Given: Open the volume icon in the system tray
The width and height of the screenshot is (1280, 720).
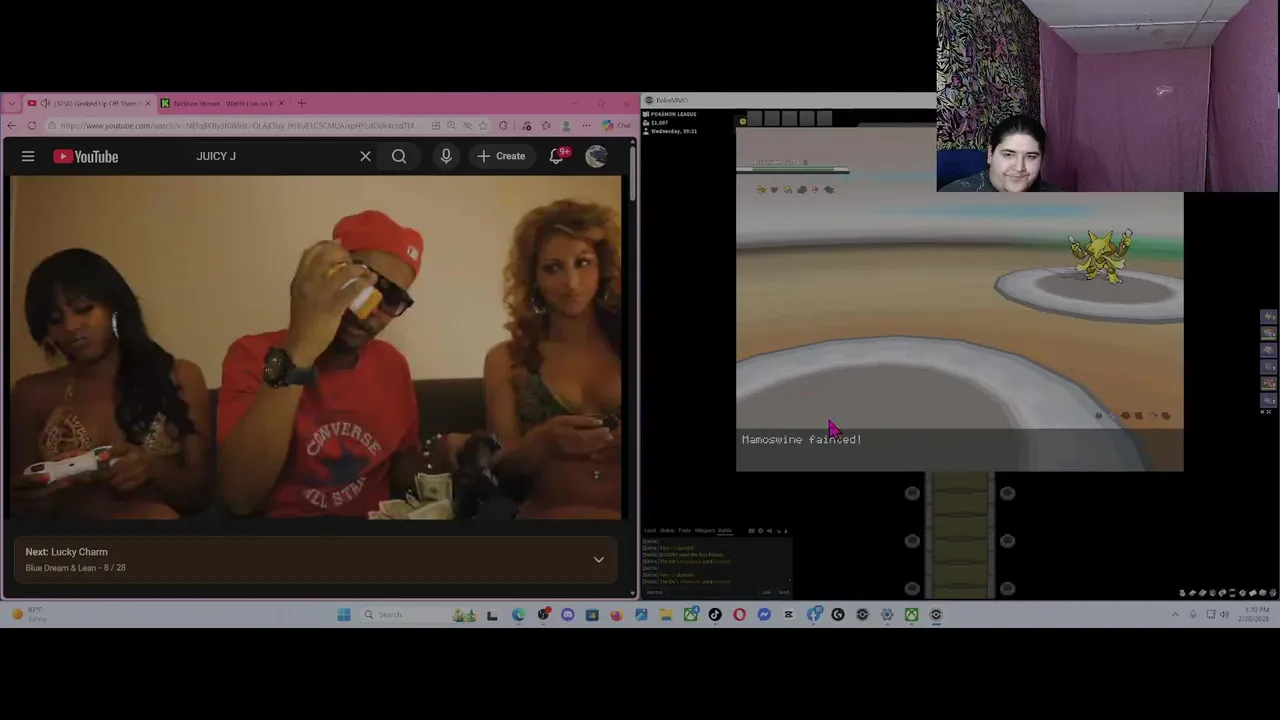Looking at the screenshot, I should pyautogui.click(x=1225, y=614).
